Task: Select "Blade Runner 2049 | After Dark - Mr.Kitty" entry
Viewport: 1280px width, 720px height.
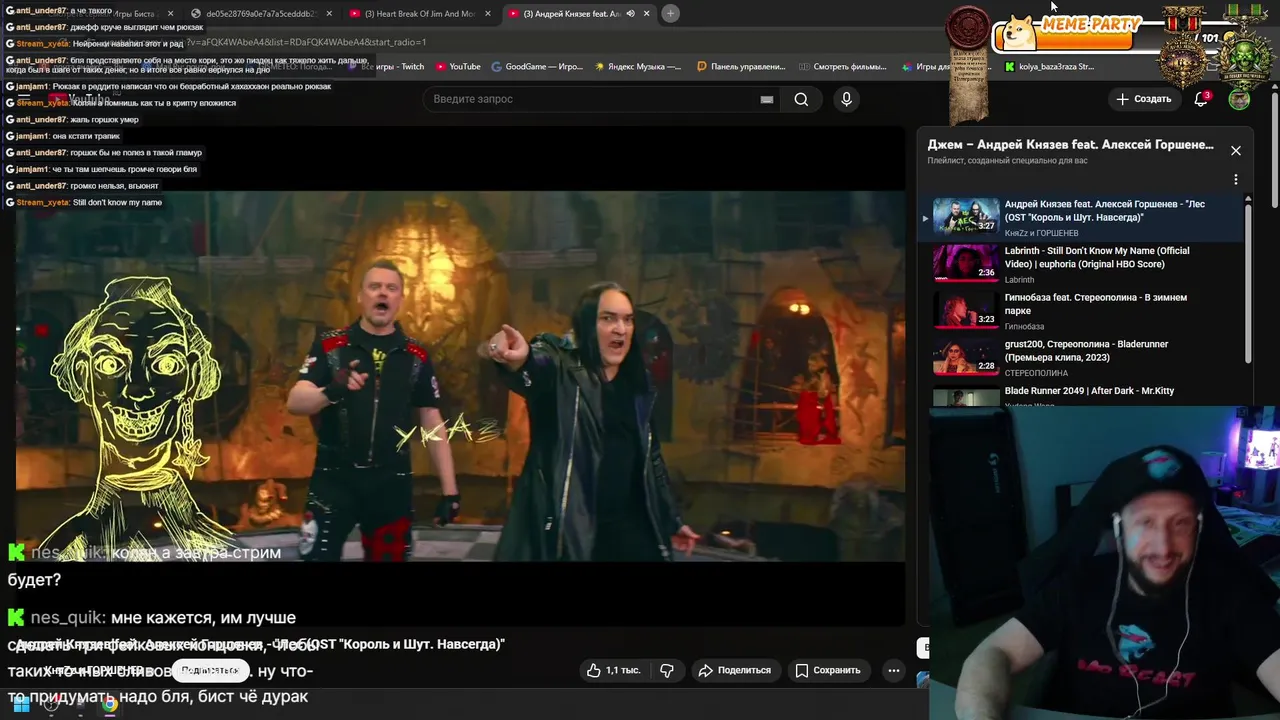Action: pos(1089,391)
